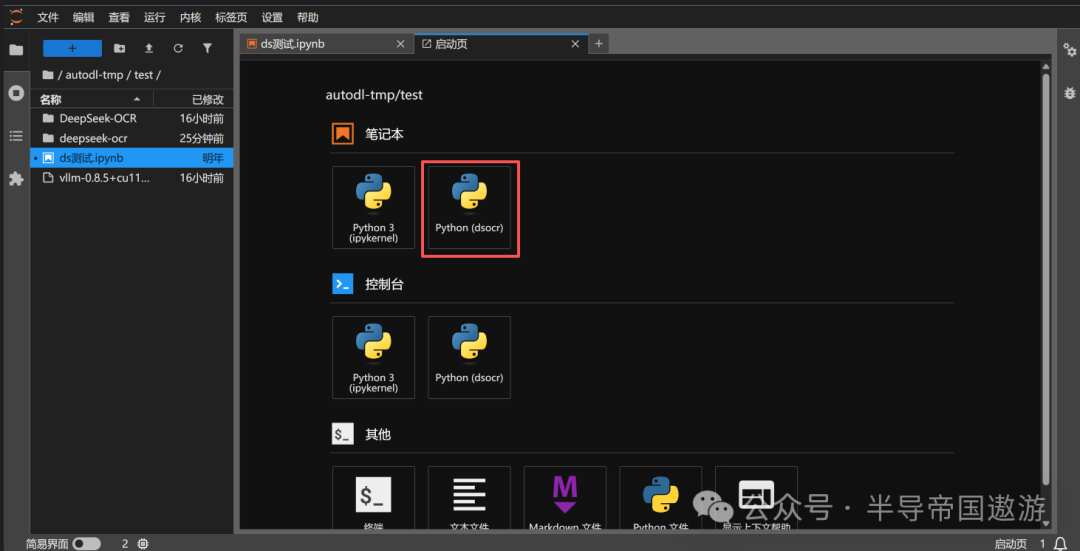Open the table of contents sidebar icon

click(15, 136)
